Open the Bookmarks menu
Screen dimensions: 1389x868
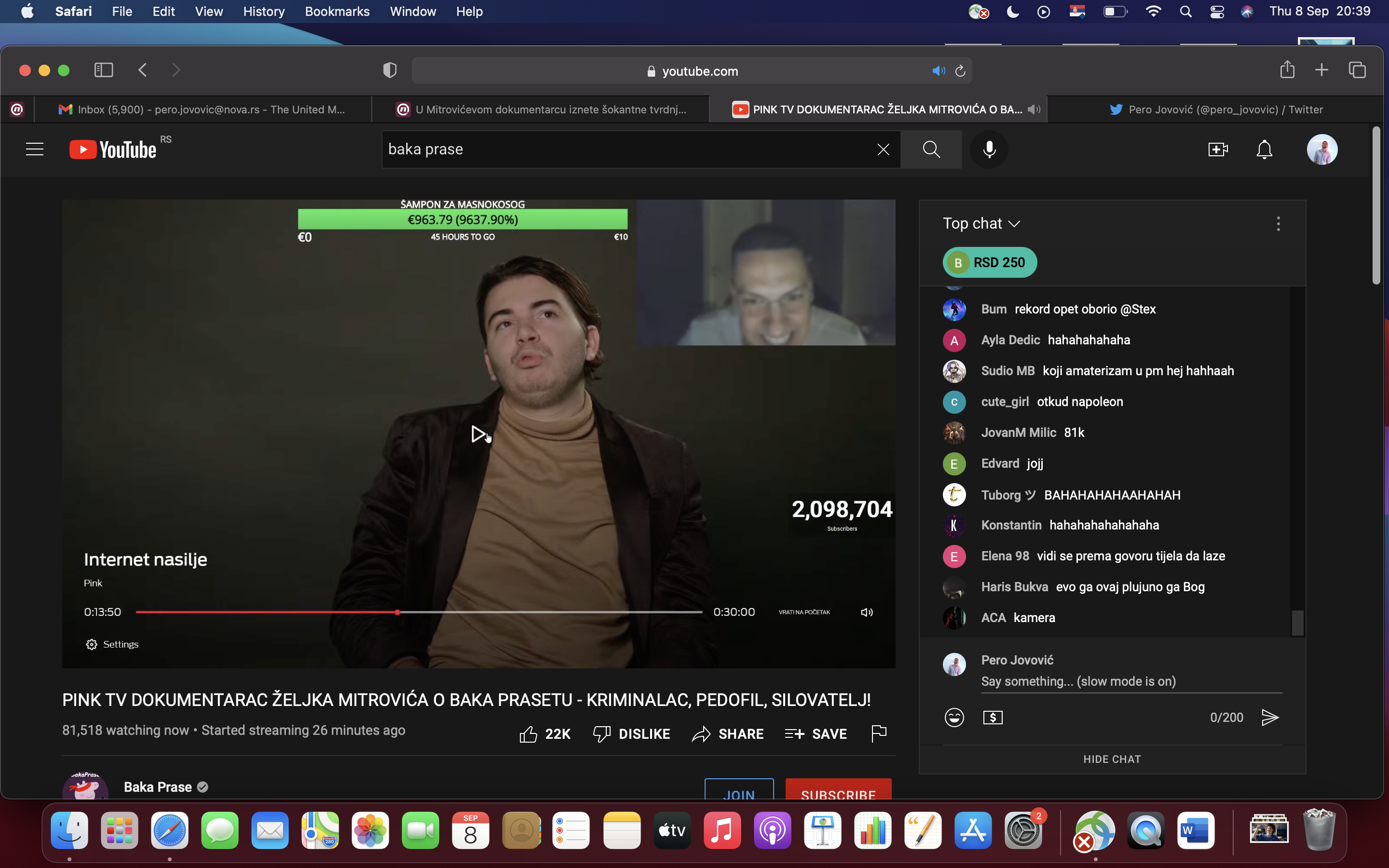(x=337, y=12)
